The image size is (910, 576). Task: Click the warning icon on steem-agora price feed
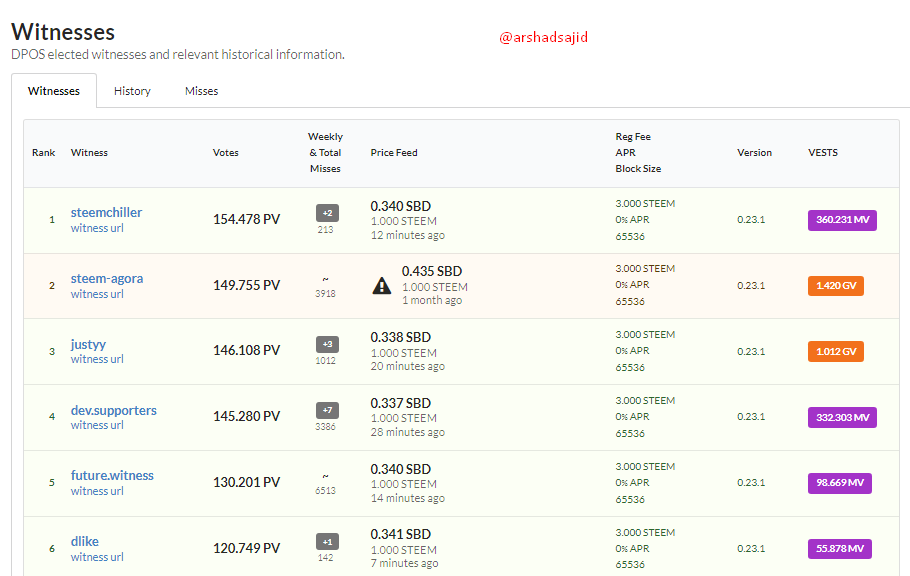pyautogui.click(x=381, y=286)
